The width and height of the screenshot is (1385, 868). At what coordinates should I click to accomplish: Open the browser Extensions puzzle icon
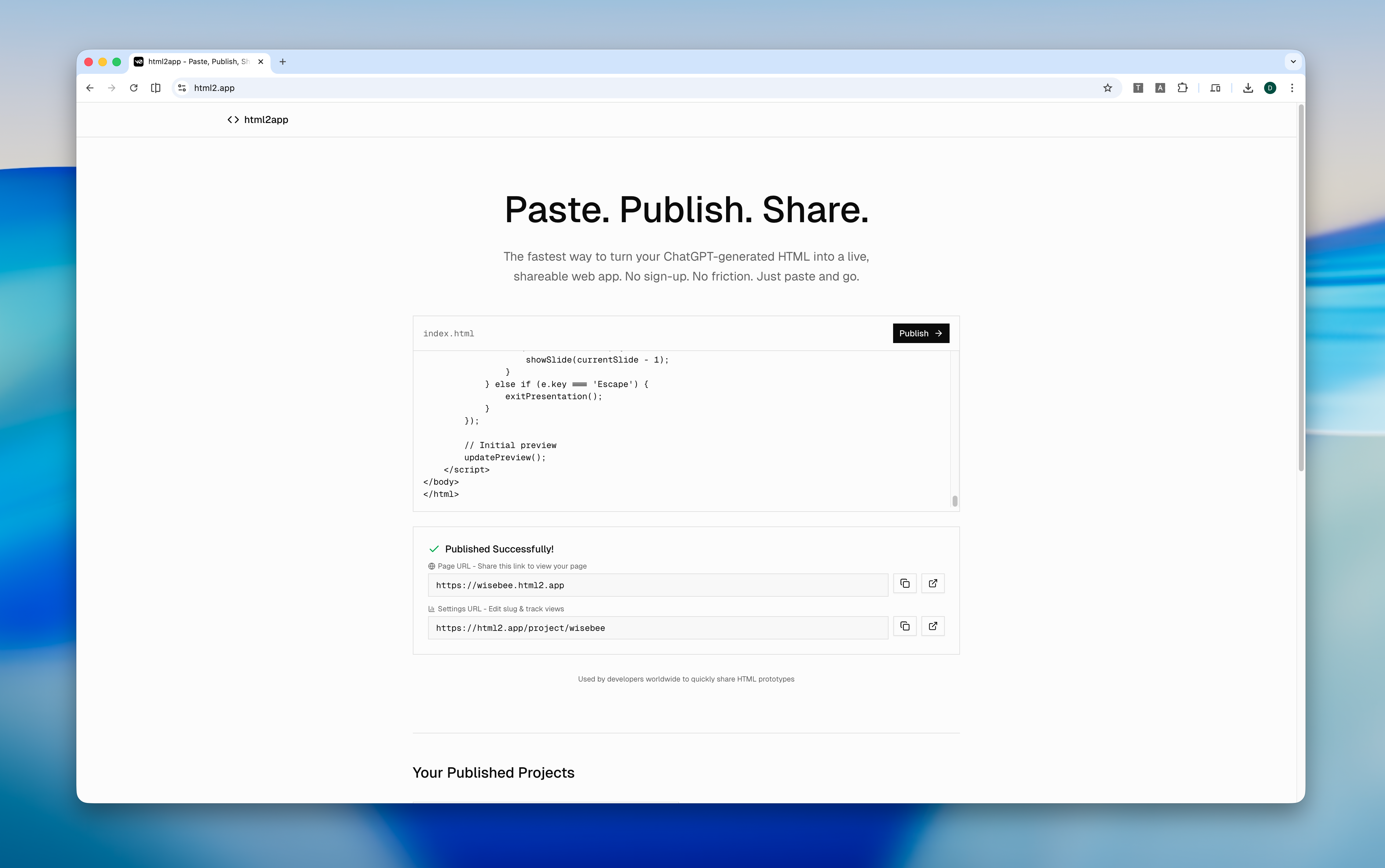[1182, 88]
